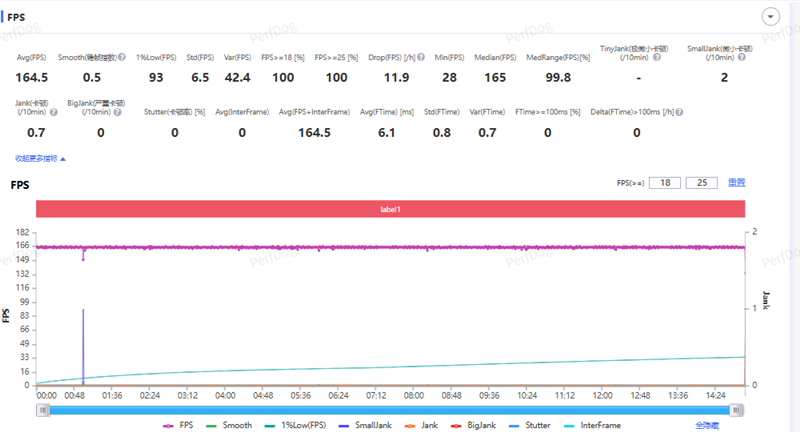Click hide-all link at right of legend
Image resolution: width=800 pixels, height=432 pixels.
tap(708, 425)
